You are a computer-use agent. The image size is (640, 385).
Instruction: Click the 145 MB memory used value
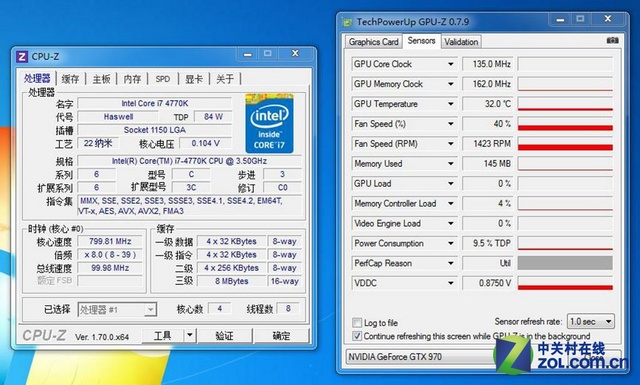click(x=487, y=164)
